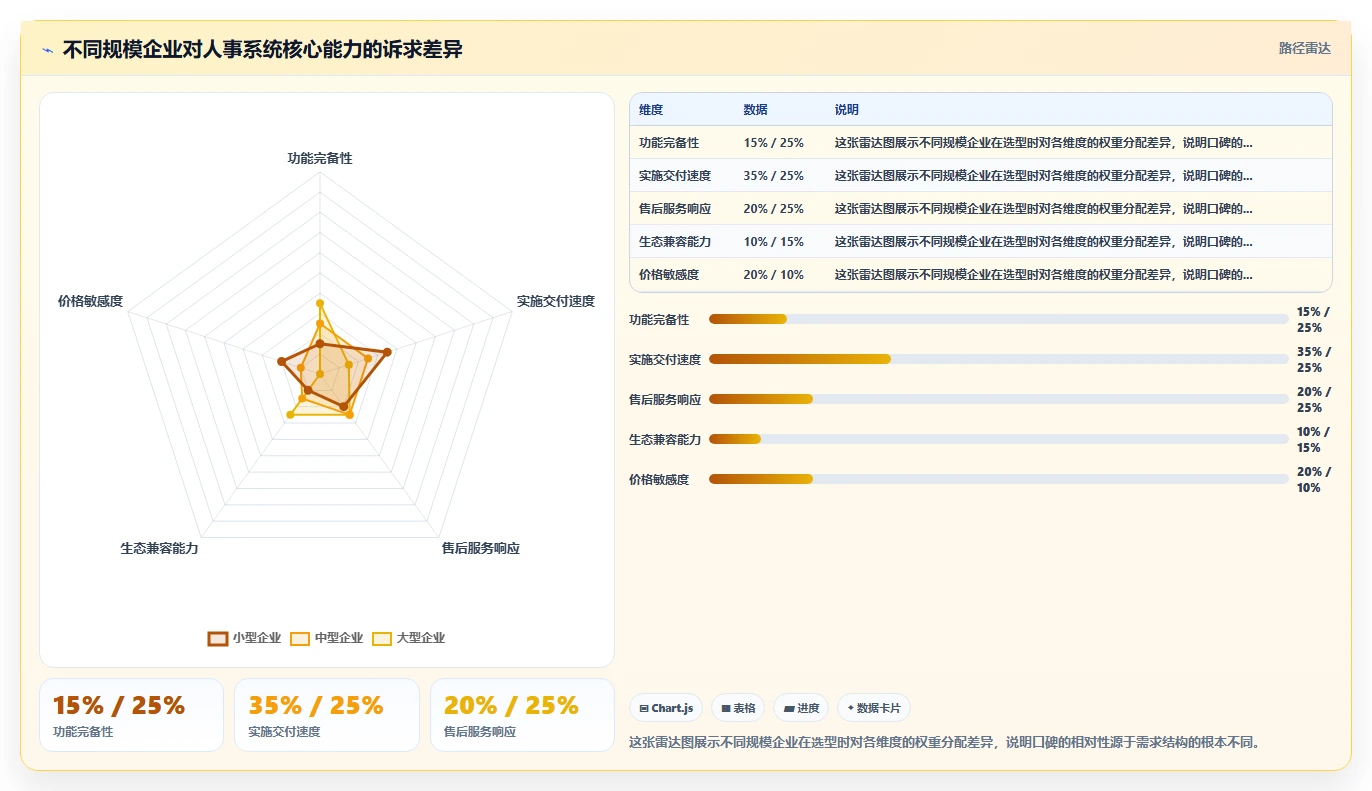The height and width of the screenshot is (791, 1372).
Task: Click the 生态兼容能力 radar axis label
Action: pyautogui.click(x=159, y=548)
